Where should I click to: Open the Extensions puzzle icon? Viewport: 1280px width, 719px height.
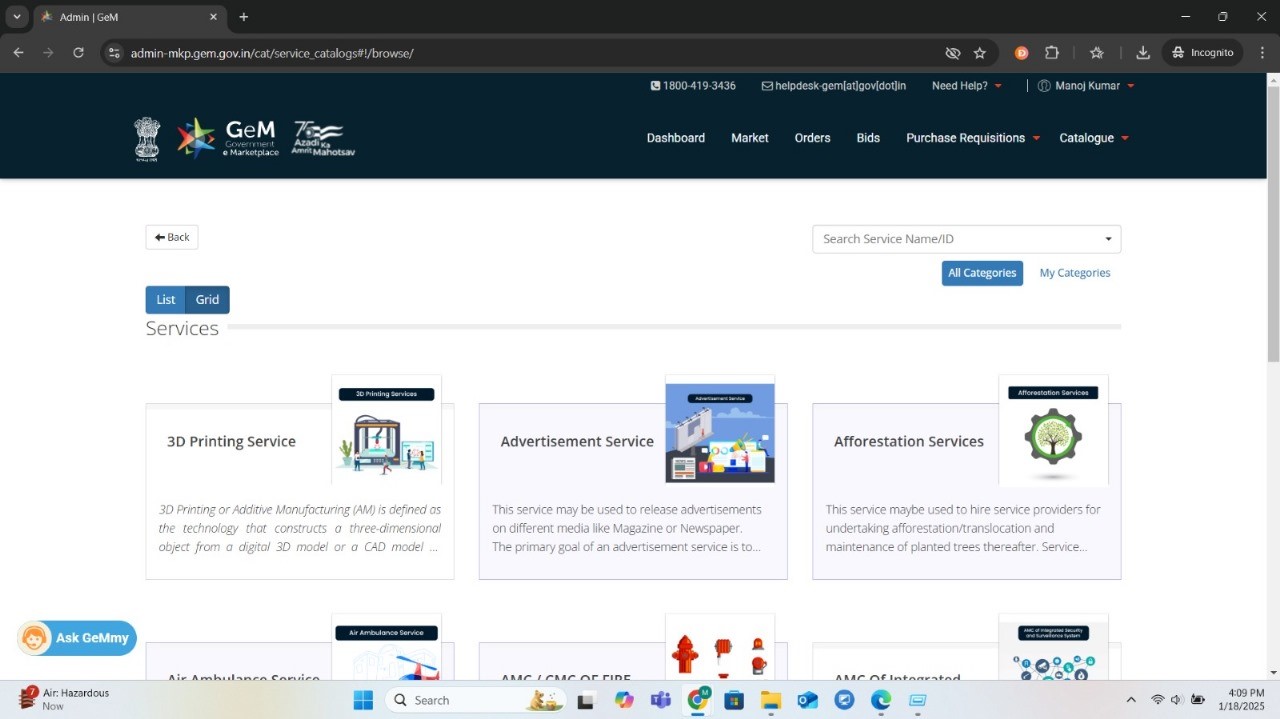tap(1051, 53)
